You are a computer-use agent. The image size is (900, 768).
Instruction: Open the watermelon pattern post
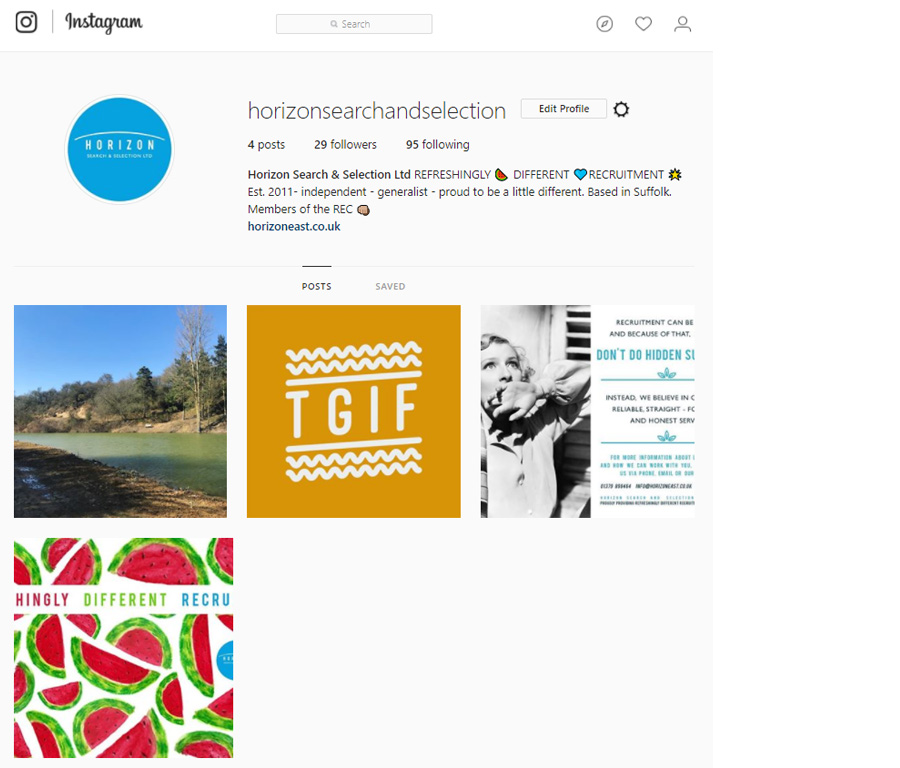click(123, 647)
